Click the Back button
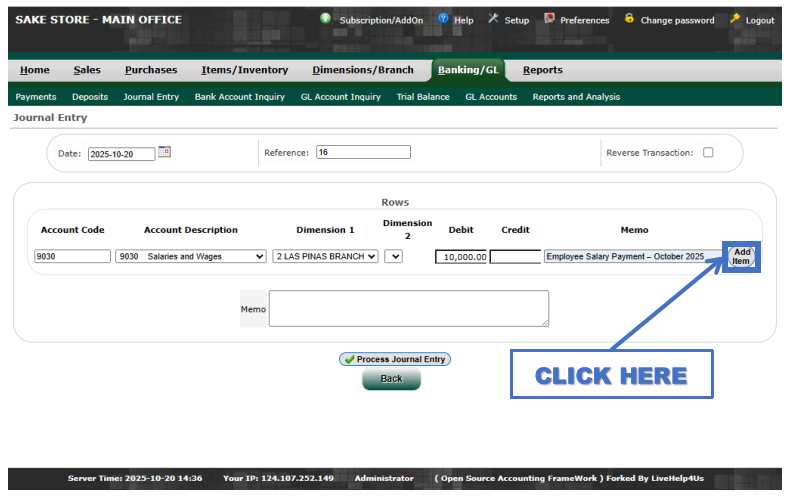This screenshot has height=497, width=792. pyautogui.click(x=391, y=379)
